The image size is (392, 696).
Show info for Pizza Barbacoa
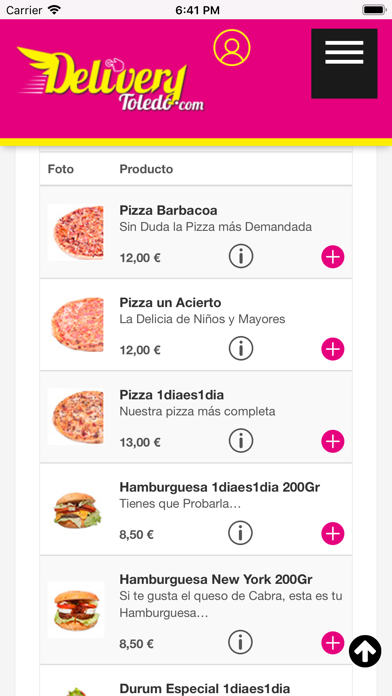click(241, 256)
